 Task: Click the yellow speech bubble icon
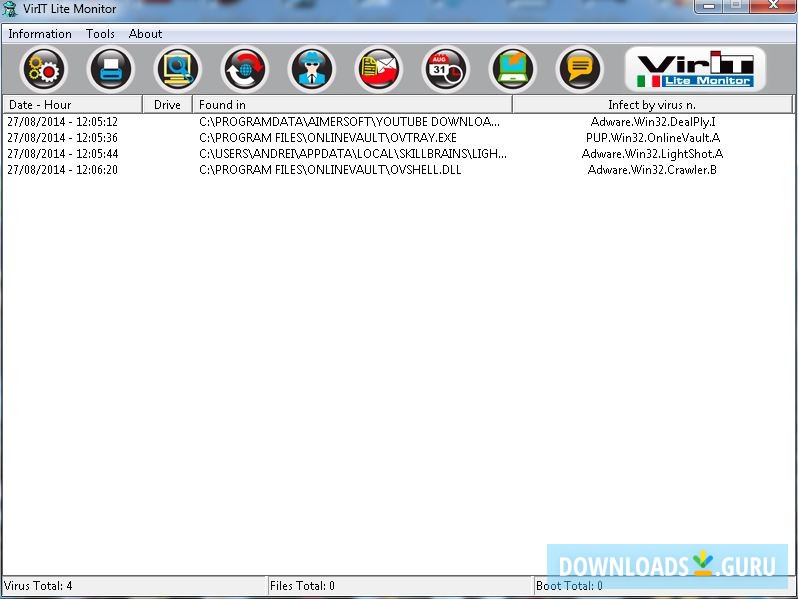(x=580, y=70)
